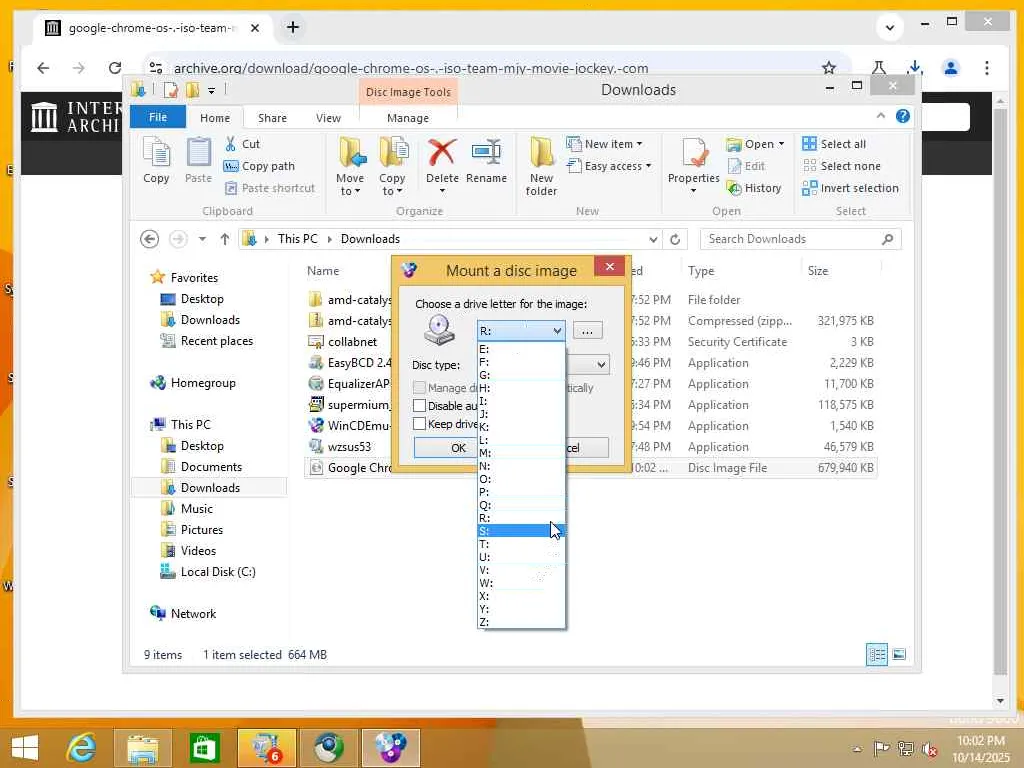Screen dimensions: 1024x768
Task: Click the Copy icon in the ribbon
Action: click(156, 161)
